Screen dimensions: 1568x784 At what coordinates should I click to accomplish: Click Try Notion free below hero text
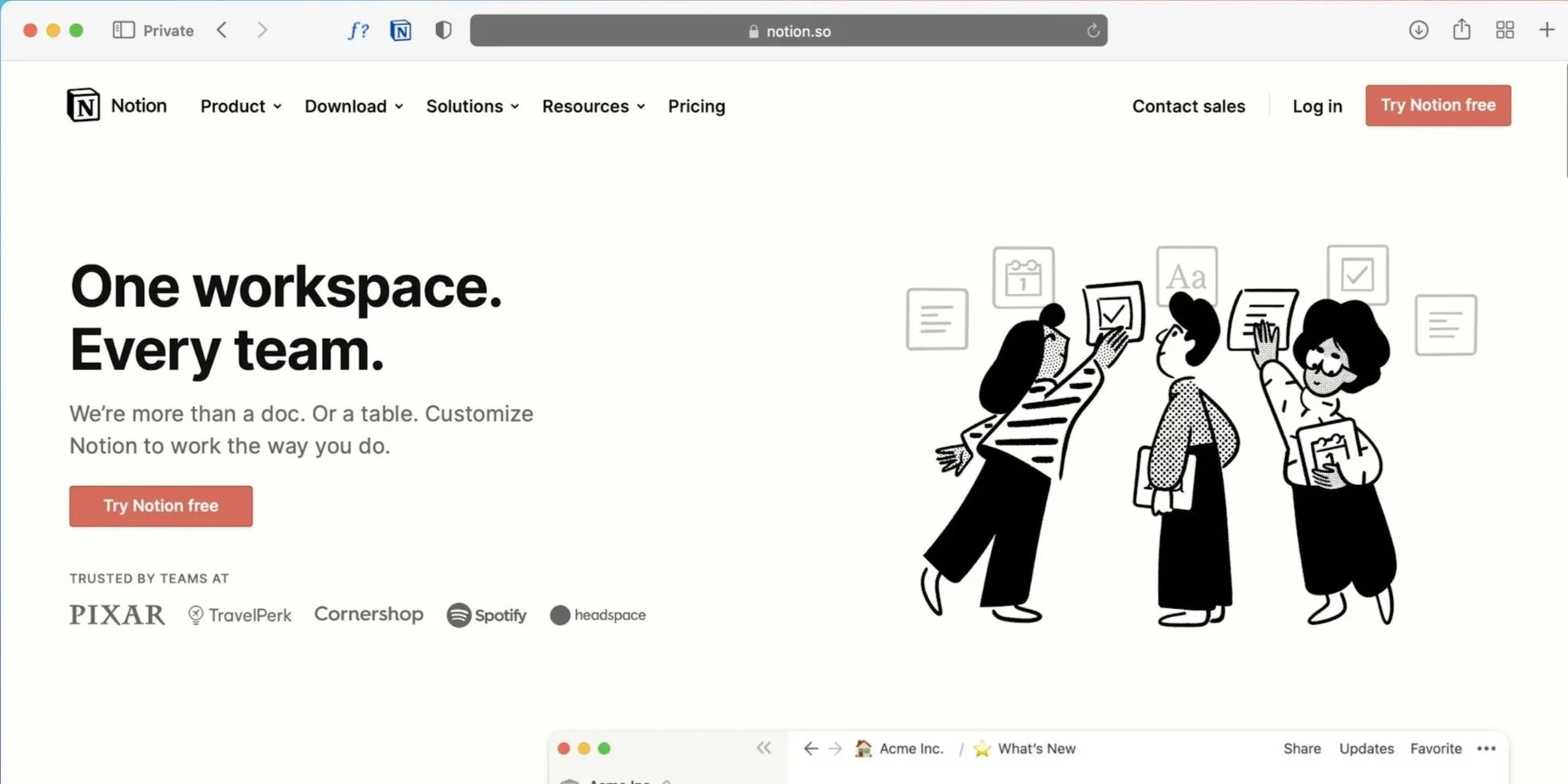[161, 506]
